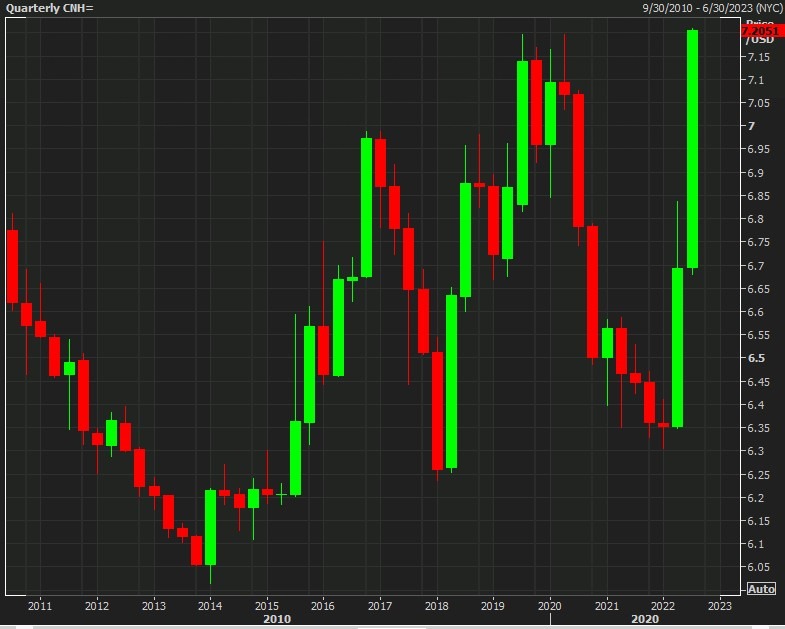The width and height of the screenshot is (785, 629).
Task: Select the 6.8 price axis label
Action: click(756, 219)
